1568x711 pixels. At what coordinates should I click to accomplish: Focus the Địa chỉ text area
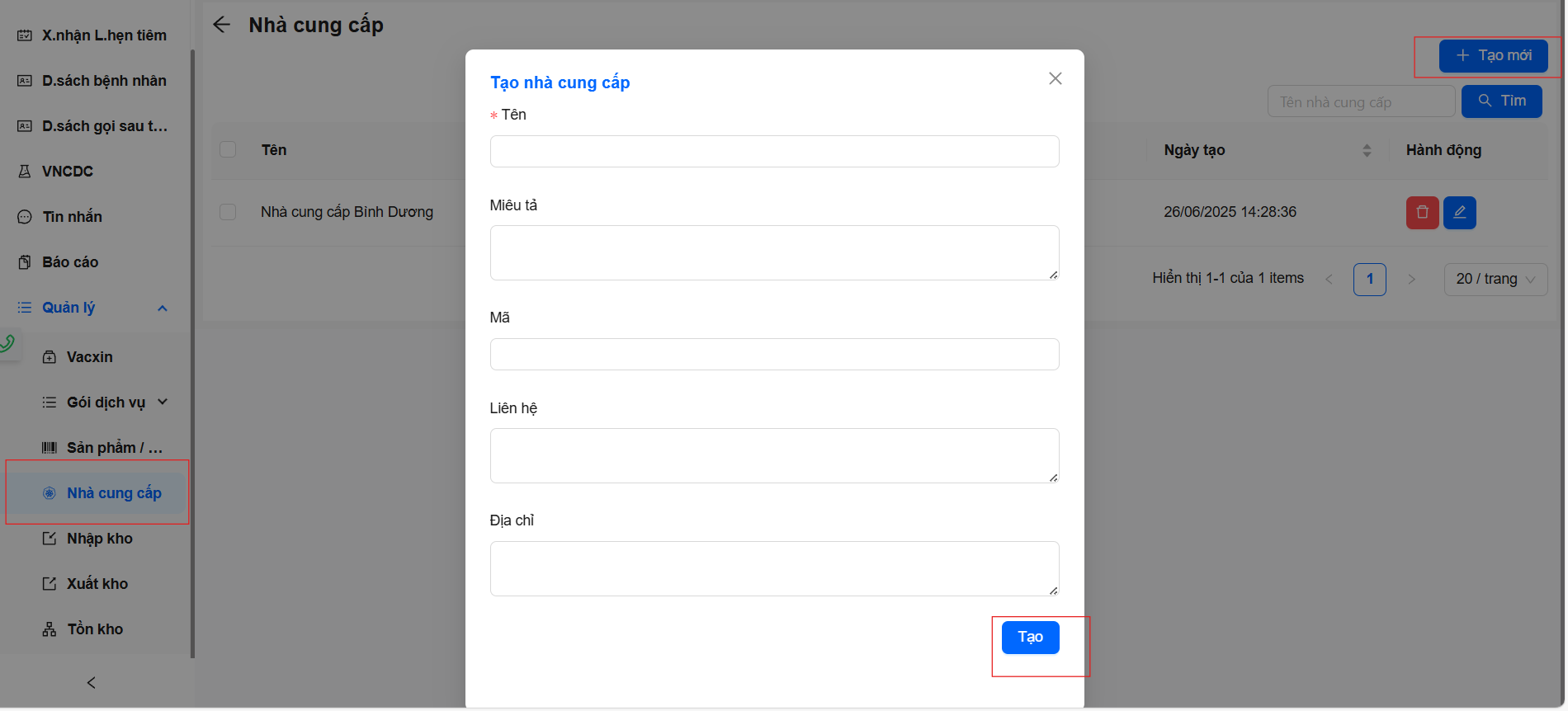[x=774, y=568]
